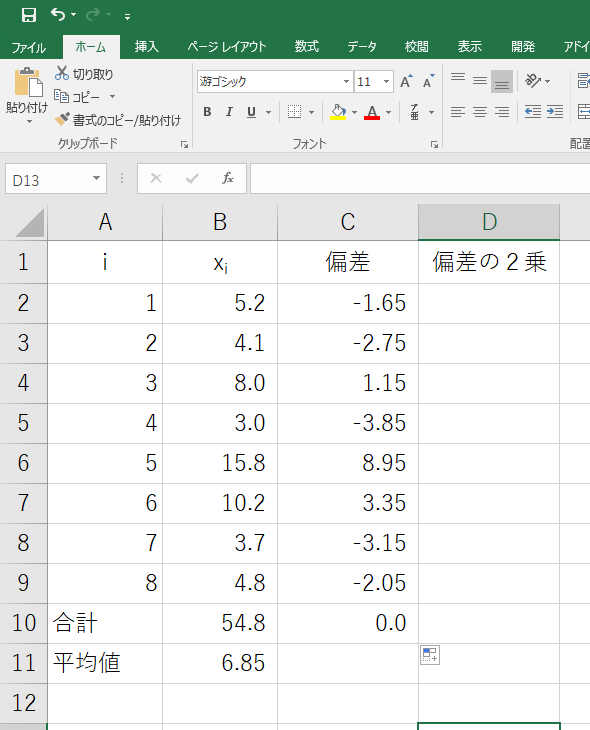The image size is (590, 730).
Task: Click the text orientation icon
Action: pos(533,81)
